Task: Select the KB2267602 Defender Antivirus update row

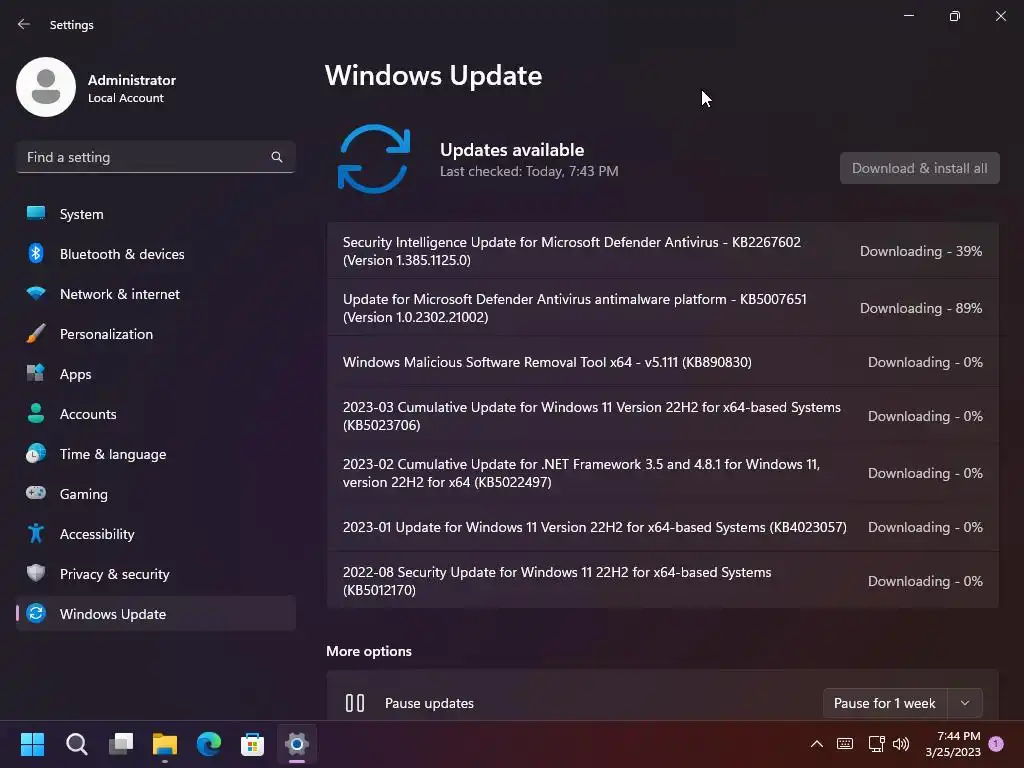Action: [x=663, y=251]
